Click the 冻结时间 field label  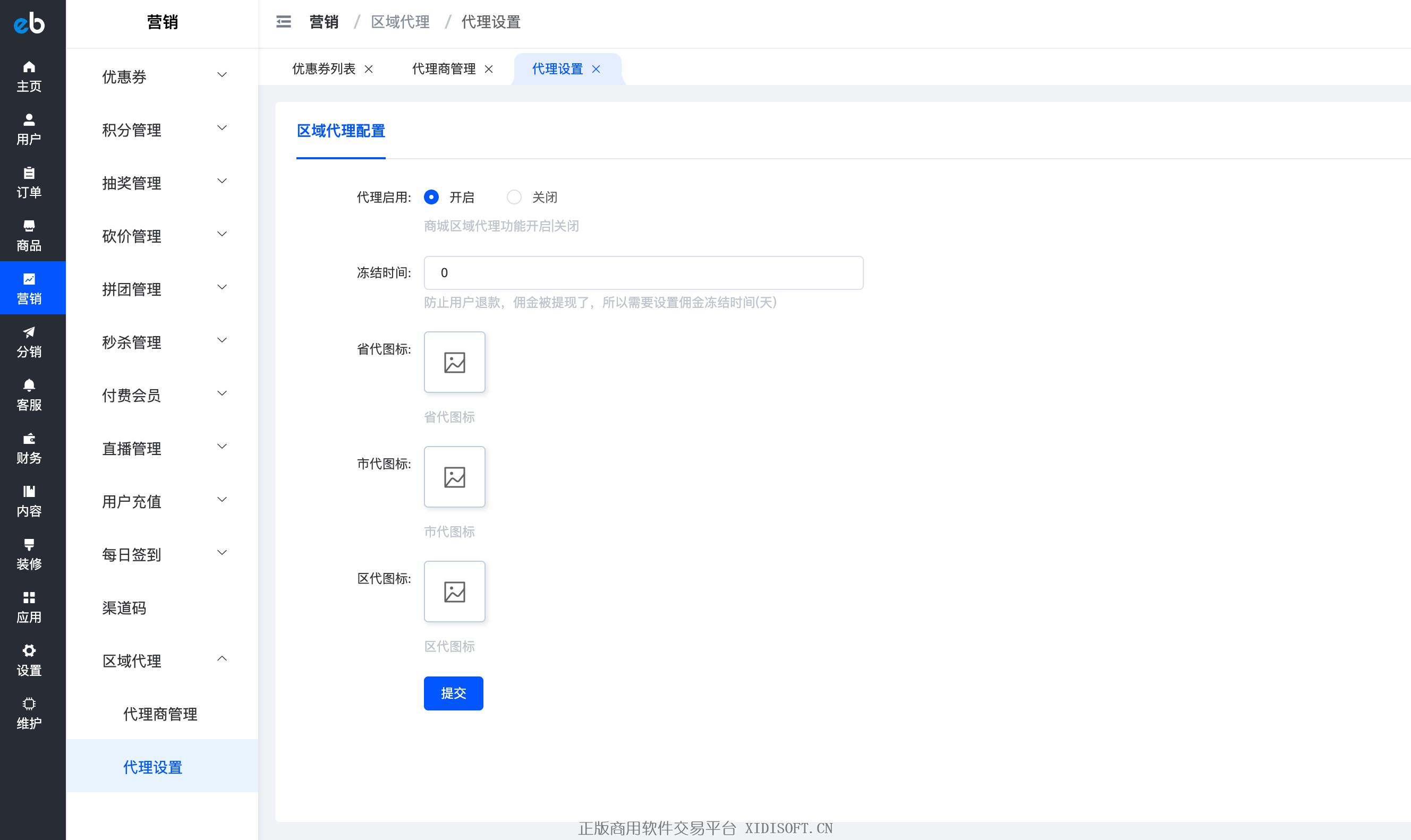[x=384, y=273]
